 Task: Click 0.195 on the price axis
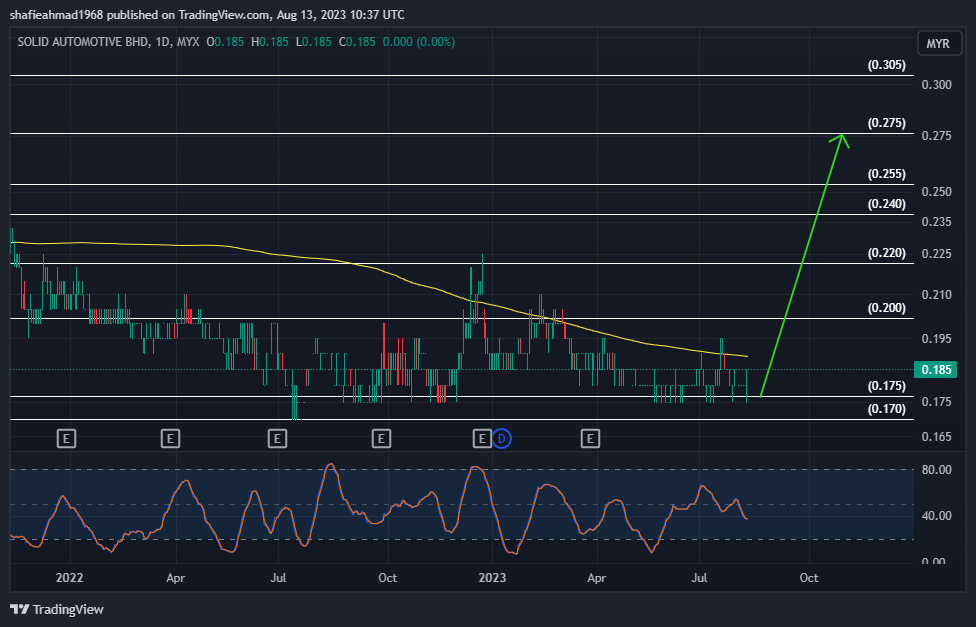(936, 339)
